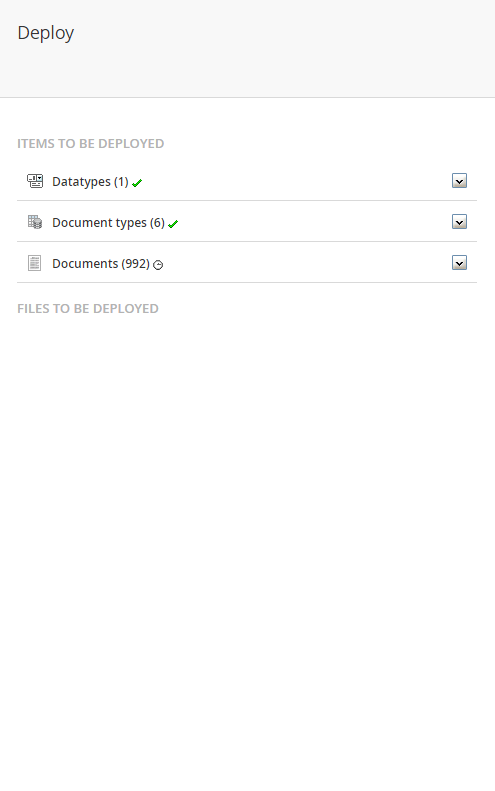Viewport: 495px width, 791px height.
Task: Click the Items To Be Deployed heading
Action: point(91,144)
